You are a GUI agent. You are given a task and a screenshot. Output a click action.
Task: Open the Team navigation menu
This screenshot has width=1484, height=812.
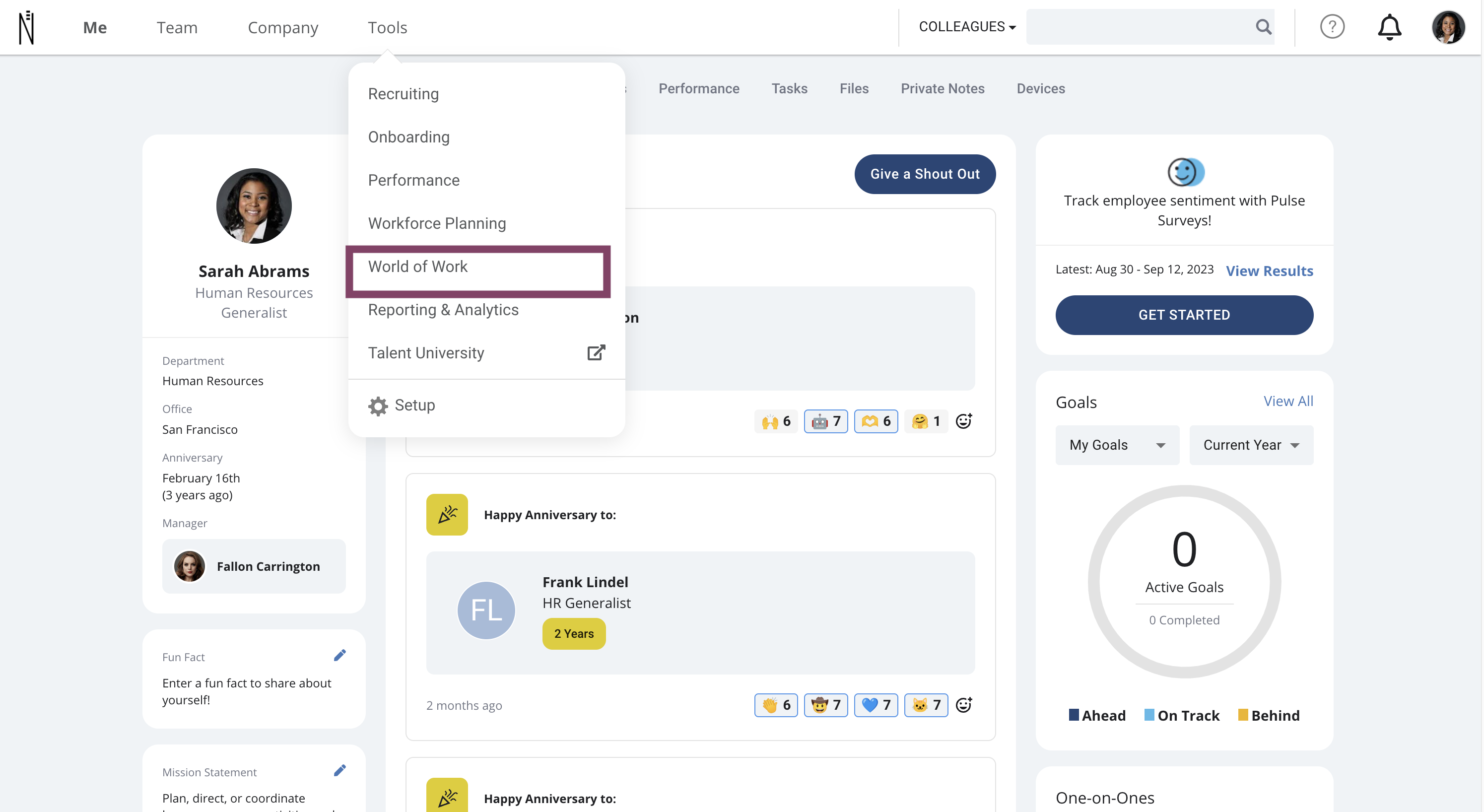(x=177, y=28)
